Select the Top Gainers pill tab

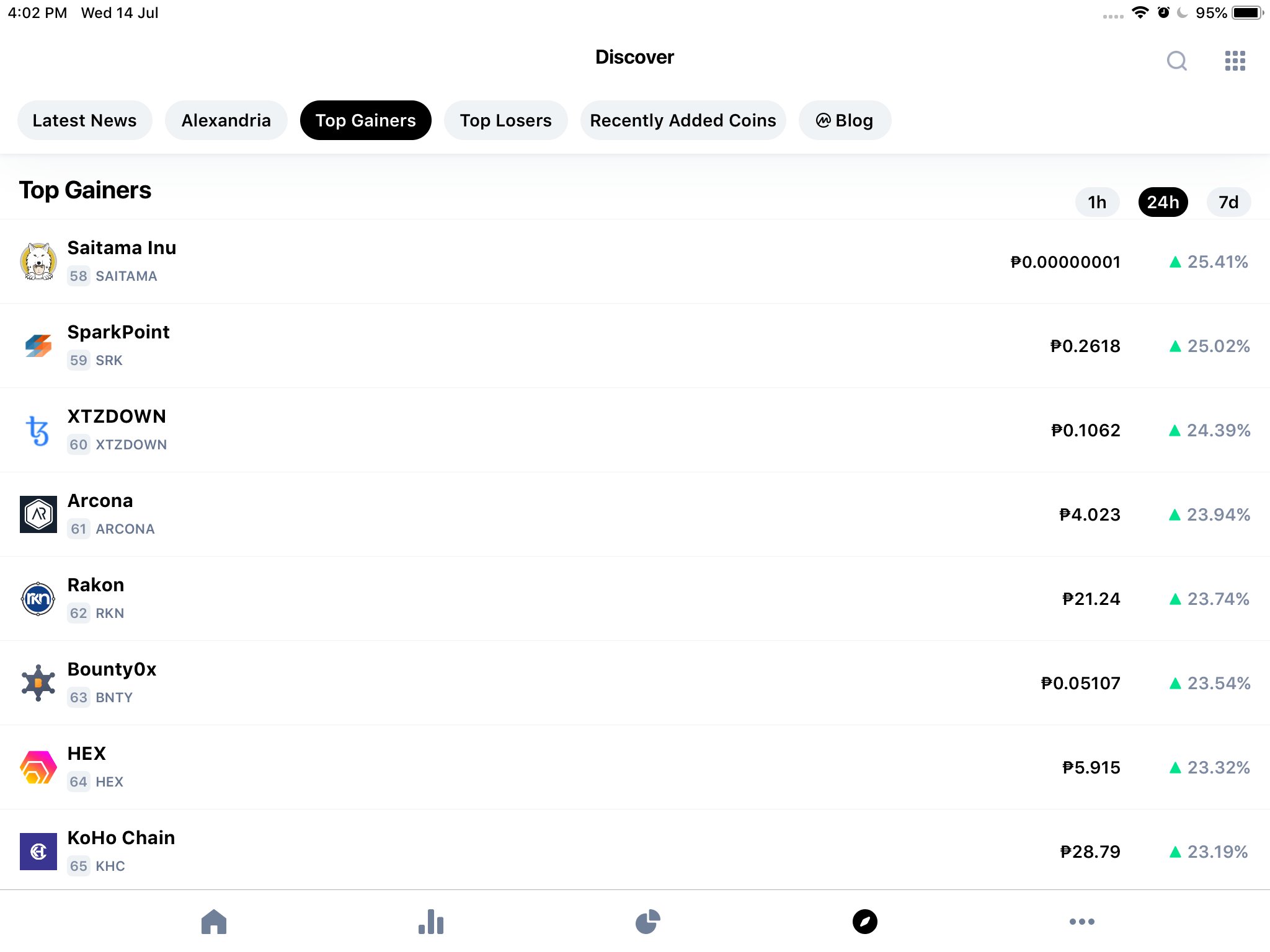point(366,120)
